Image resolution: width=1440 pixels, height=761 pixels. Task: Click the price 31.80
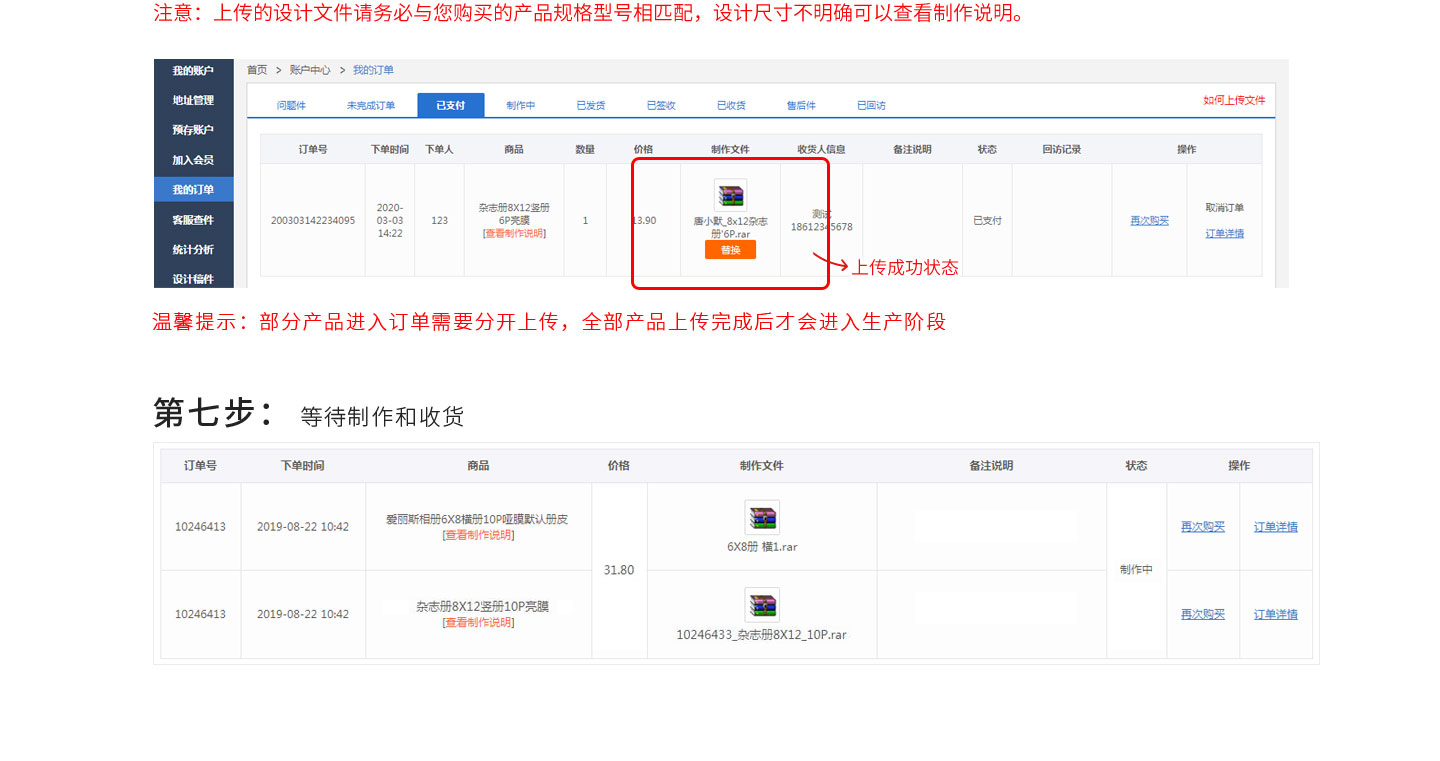click(x=619, y=570)
